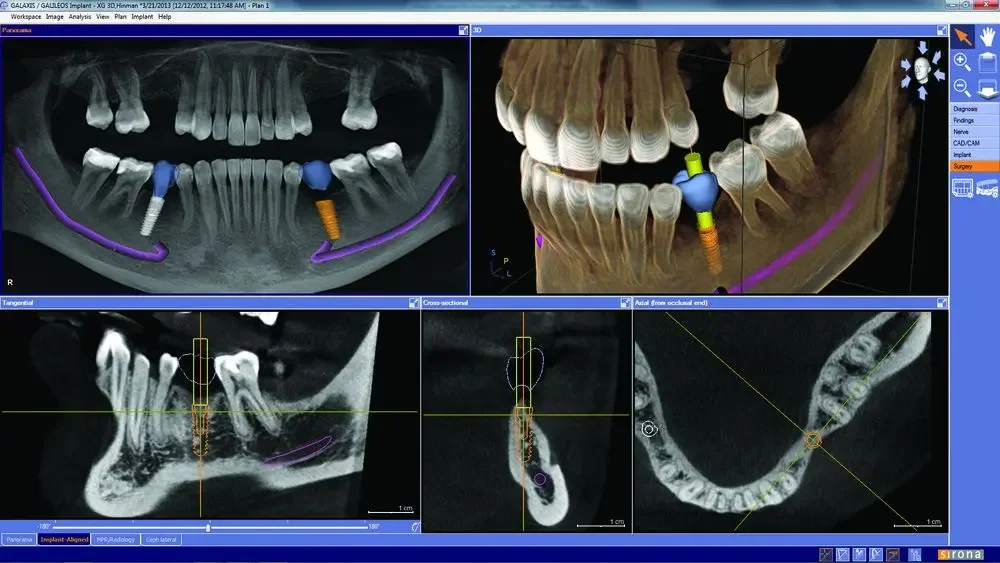This screenshot has width=1000, height=563.
Task: Open the Help menu
Action: pyautogui.click(x=165, y=17)
